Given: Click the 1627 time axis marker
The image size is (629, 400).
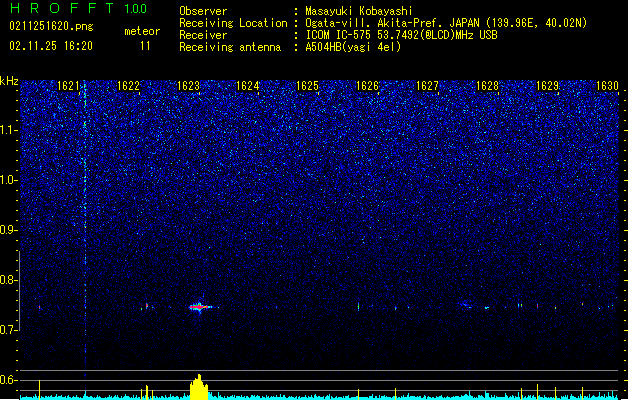Looking at the screenshot, I should [x=427, y=86].
